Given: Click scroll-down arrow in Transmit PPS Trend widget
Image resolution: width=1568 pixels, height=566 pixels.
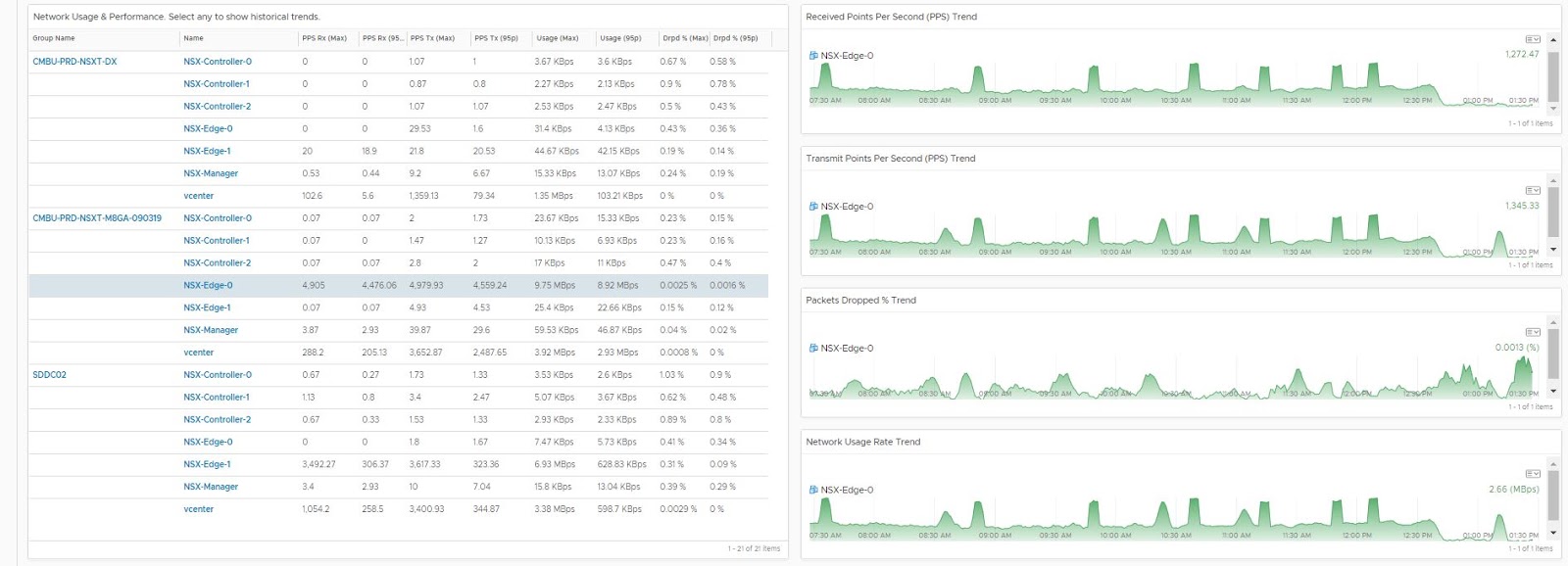Looking at the screenshot, I should point(1552,251).
